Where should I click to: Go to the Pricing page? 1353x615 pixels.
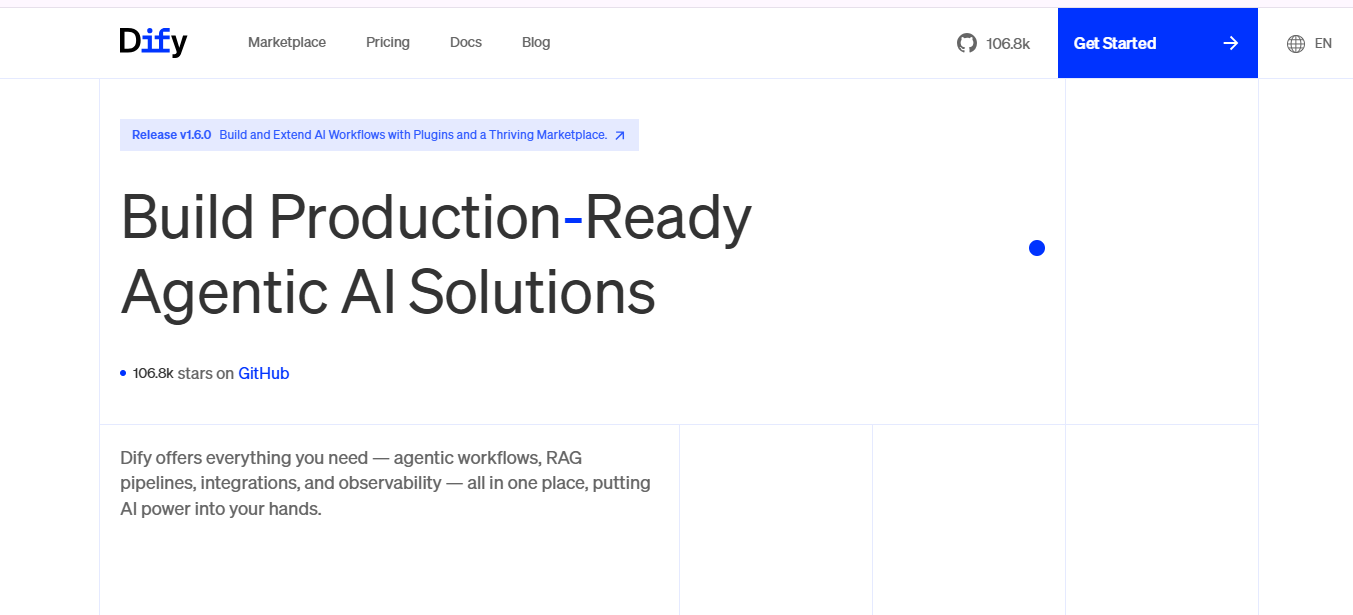click(x=388, y=42)
